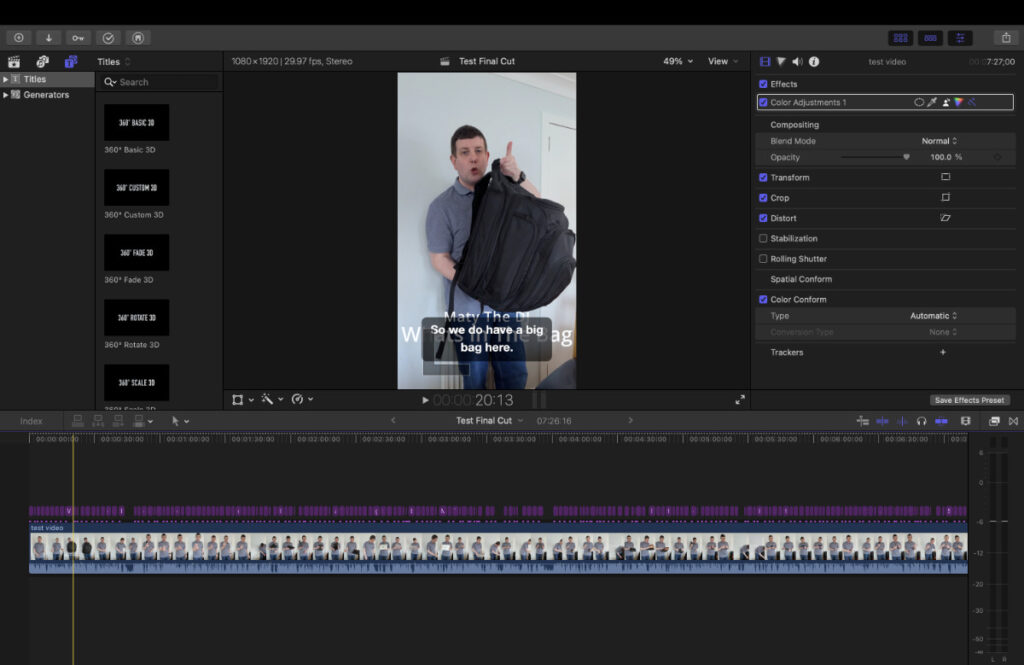Toggle the Inspector panel visibility button
This screenshot has width=1024, height=665.
pos(960,38)
